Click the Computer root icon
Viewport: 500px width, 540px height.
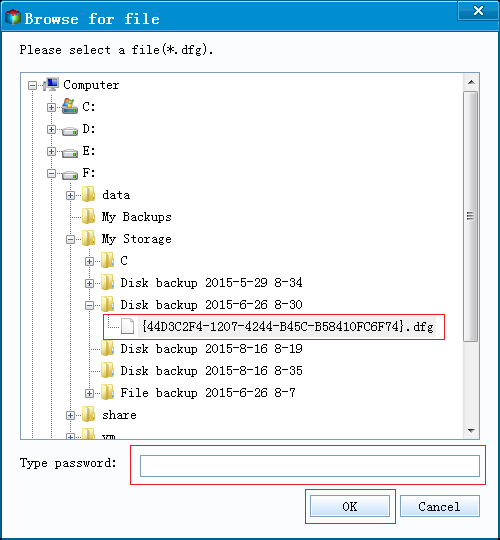(52, 84)
